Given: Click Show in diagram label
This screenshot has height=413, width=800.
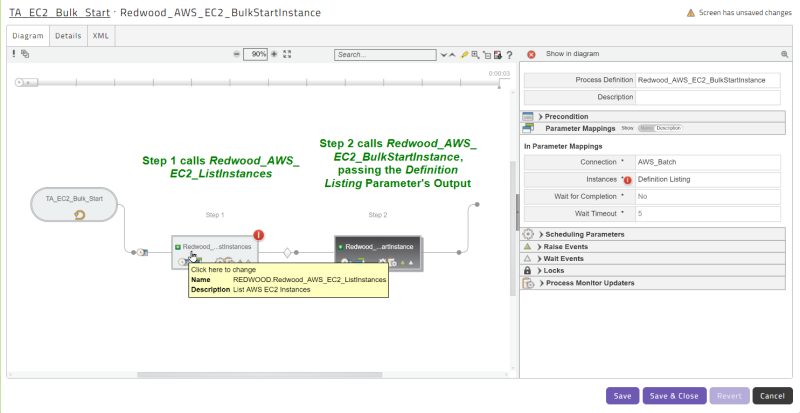Looking at the screenshot, I should click(572, 54).
